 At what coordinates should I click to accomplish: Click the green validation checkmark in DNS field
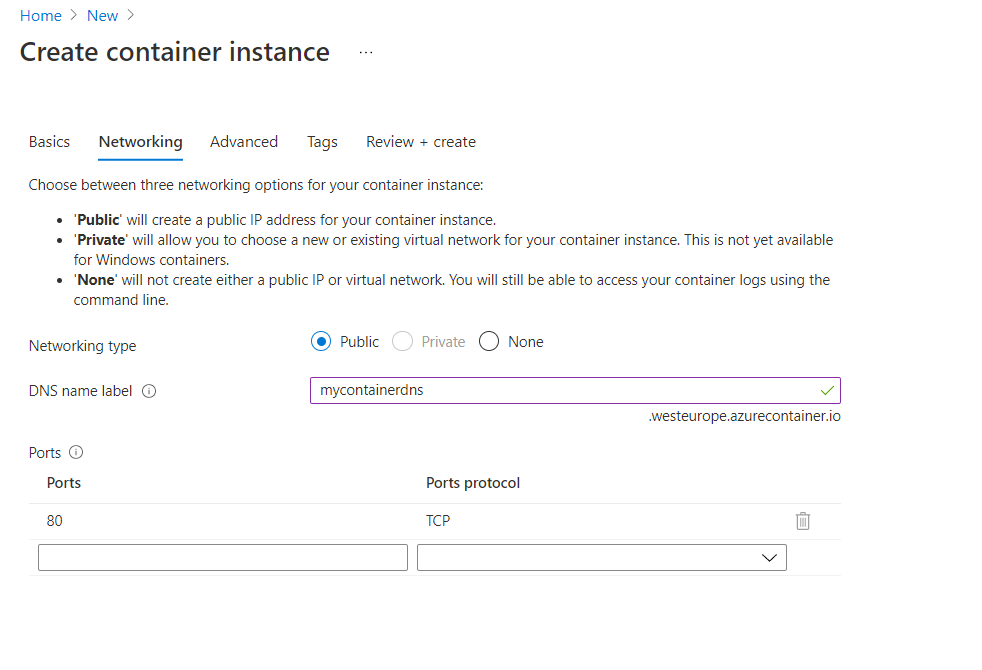(x=827, y=390)
